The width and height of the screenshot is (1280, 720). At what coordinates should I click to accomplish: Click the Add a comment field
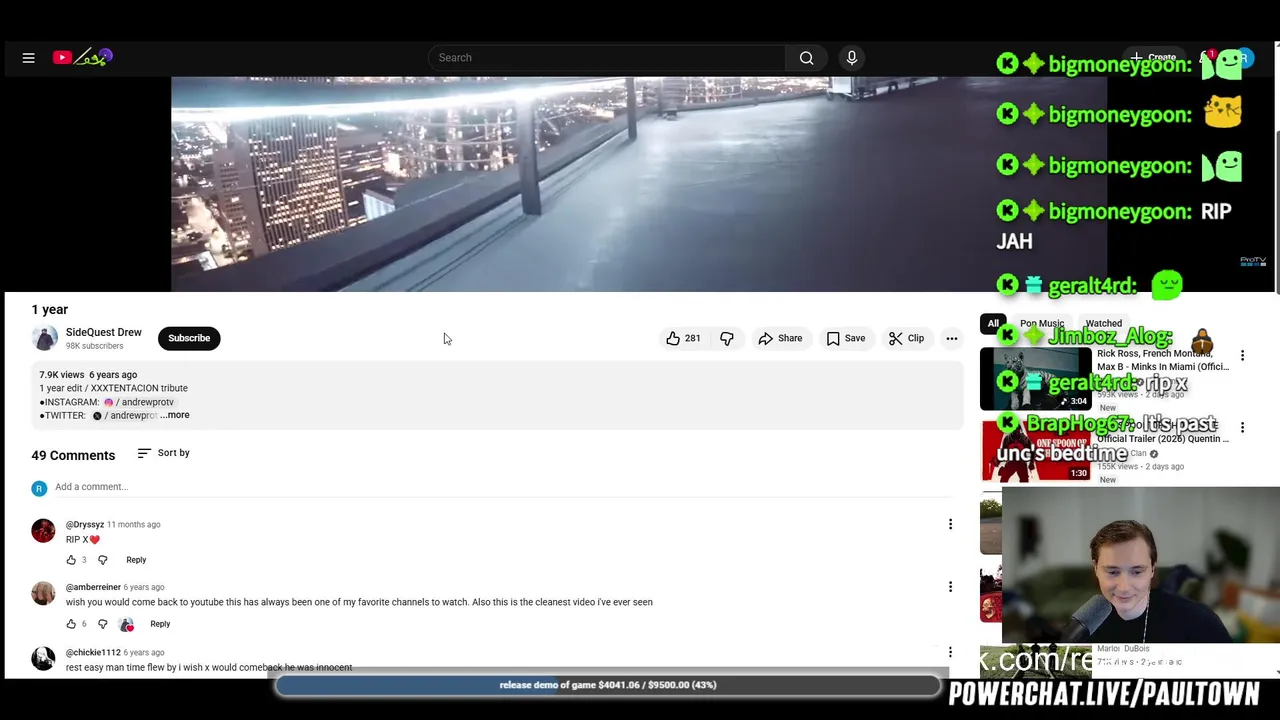[x=505, y=487]
